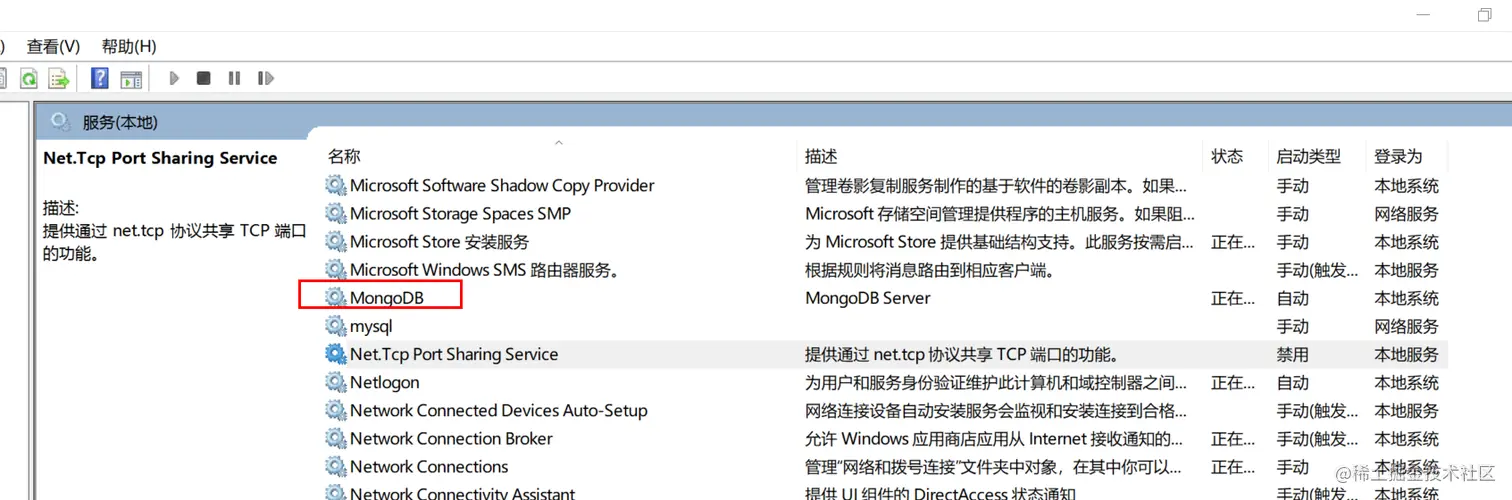1512x500 pixels.
Task: Click the 登录为 column header
Action: click(x=1397, y=156)
